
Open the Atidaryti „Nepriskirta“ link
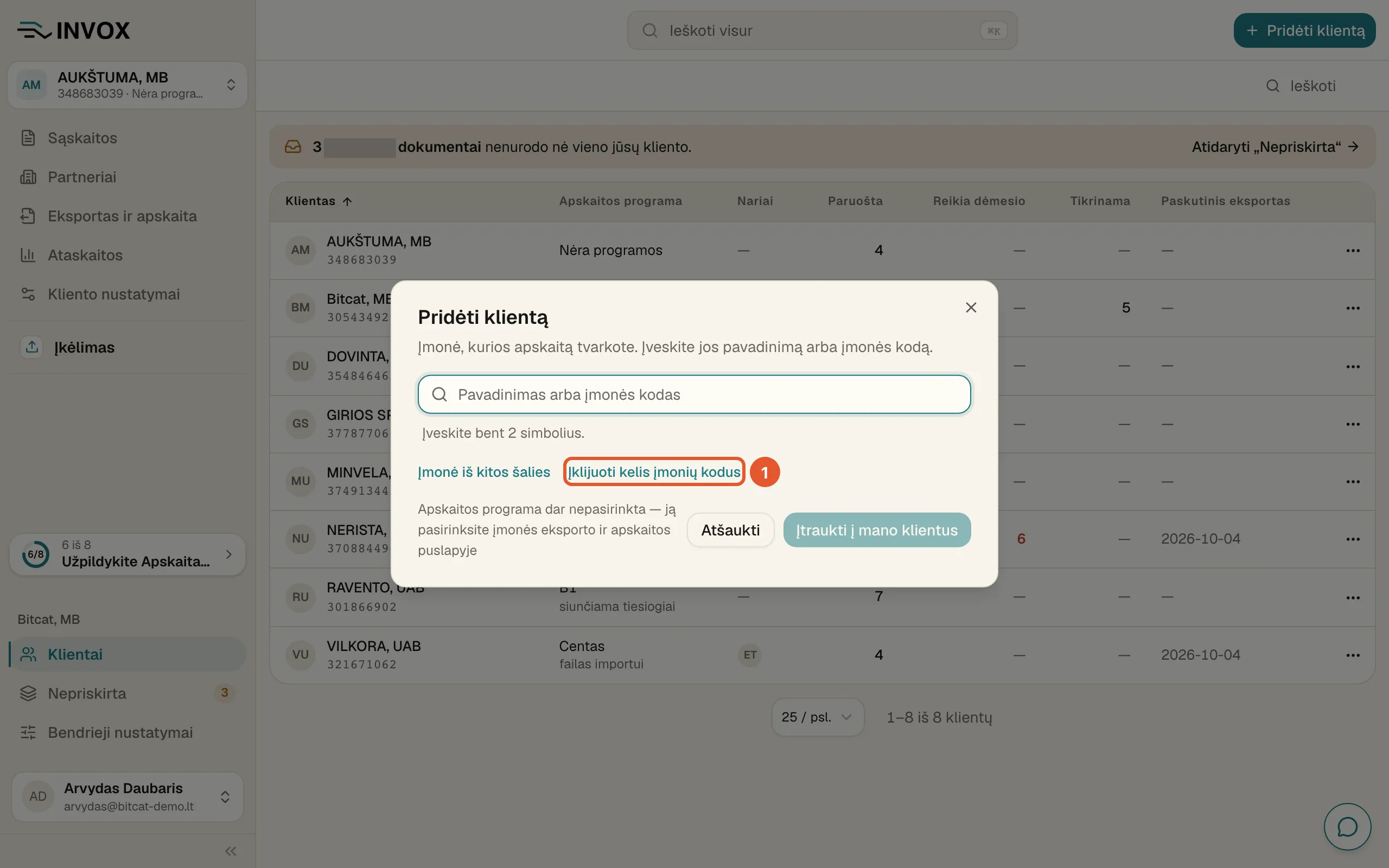click(x=1275, y=147)
